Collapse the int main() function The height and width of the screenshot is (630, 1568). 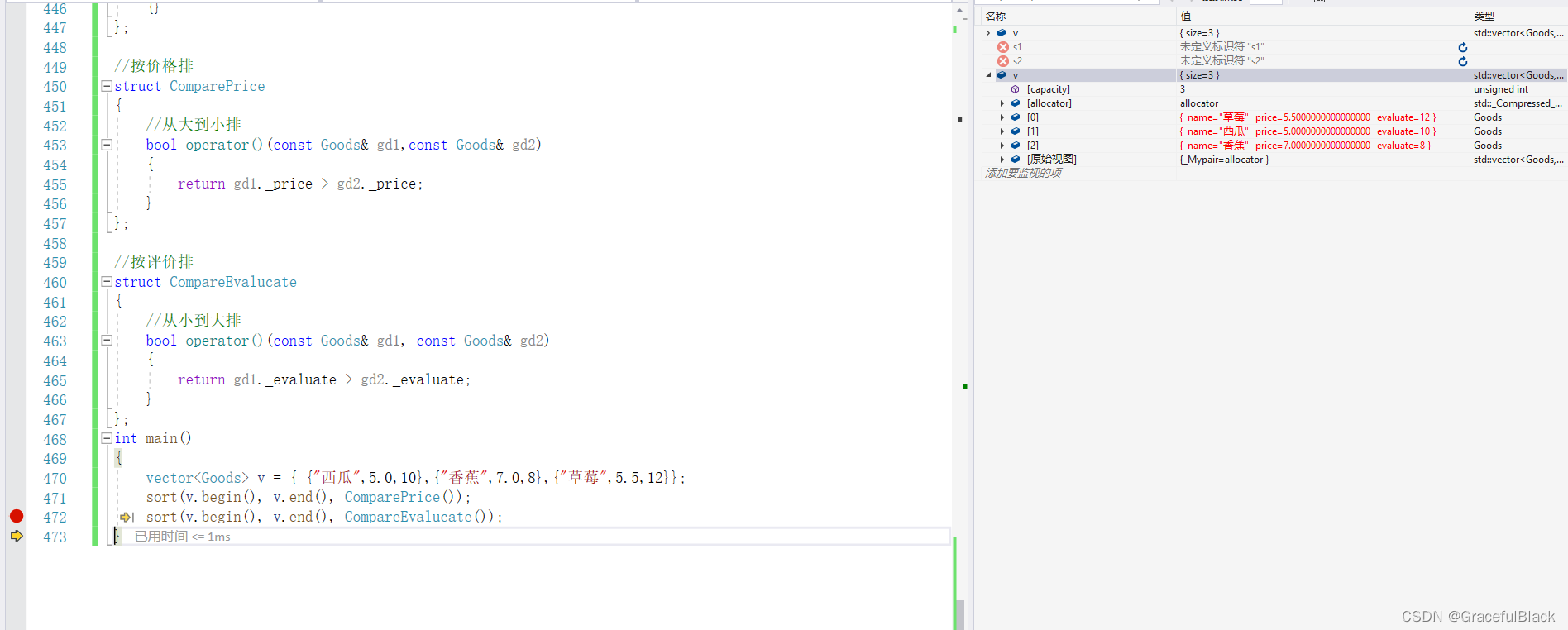point(107,438)
